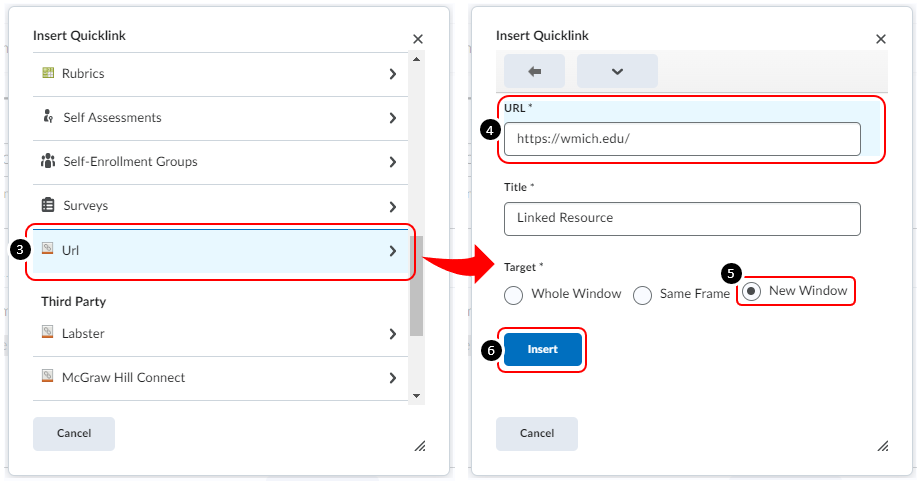The image size is (919, 481).
Task: Click the Rubrics grid icon
Action: click(47, 73)
